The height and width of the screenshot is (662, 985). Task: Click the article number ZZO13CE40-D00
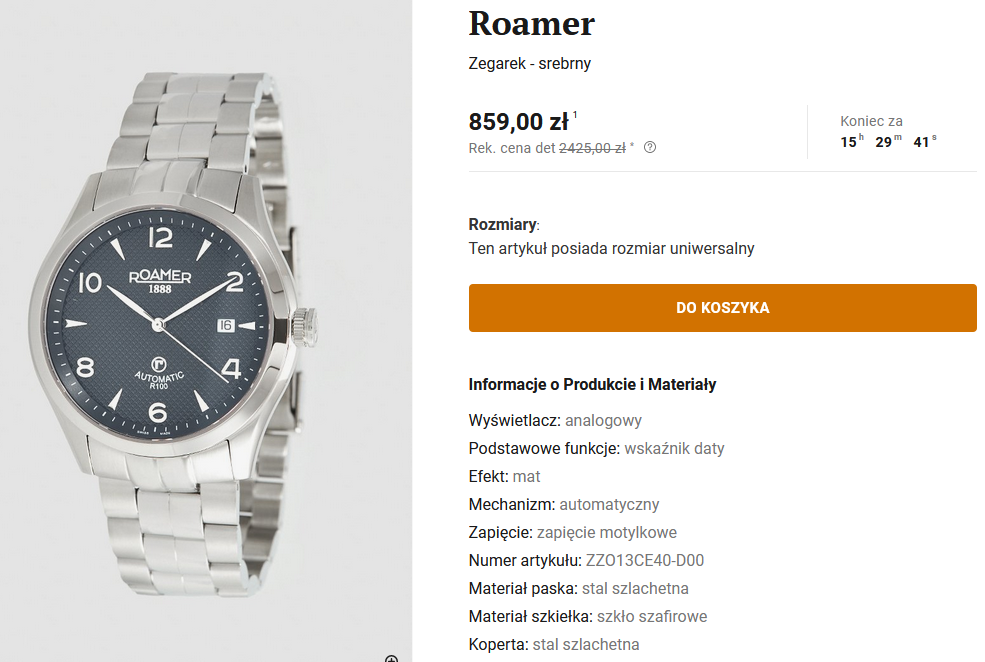[644, 560]
